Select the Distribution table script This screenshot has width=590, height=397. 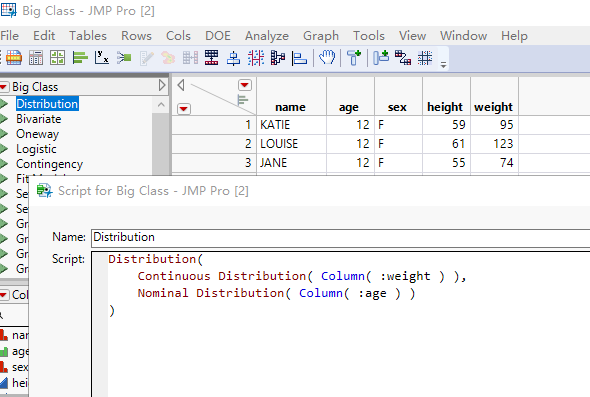[47, 104]
